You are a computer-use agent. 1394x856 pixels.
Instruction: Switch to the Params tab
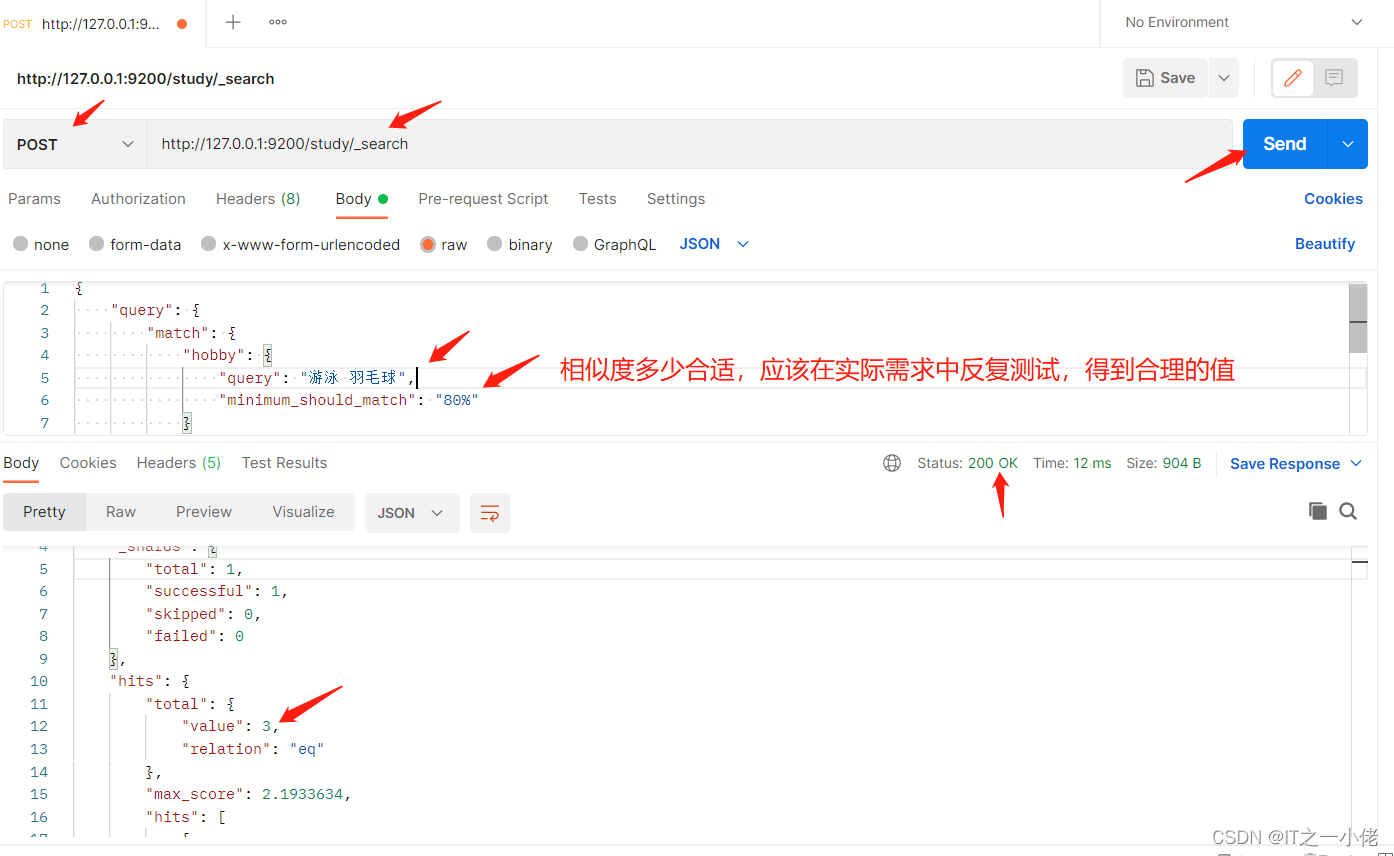click(35, 199)
